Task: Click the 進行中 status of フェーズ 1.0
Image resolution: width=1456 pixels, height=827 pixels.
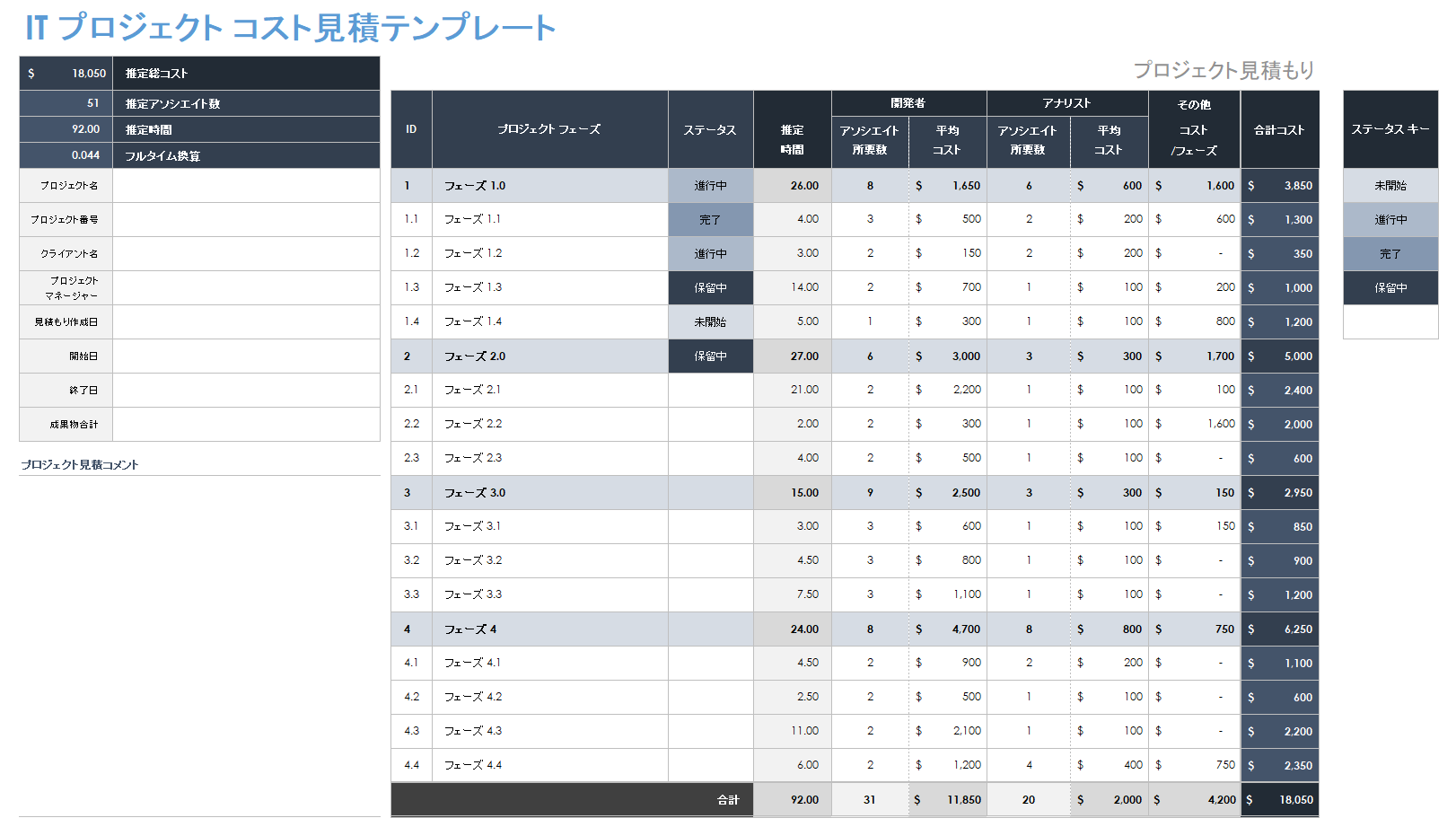Action: point(710,186)
